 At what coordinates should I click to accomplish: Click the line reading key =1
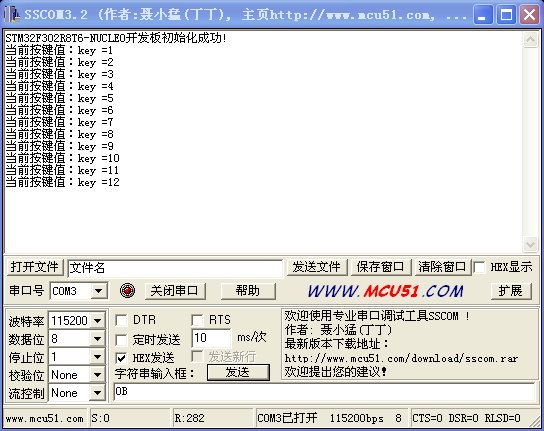(x=59, y=50)
